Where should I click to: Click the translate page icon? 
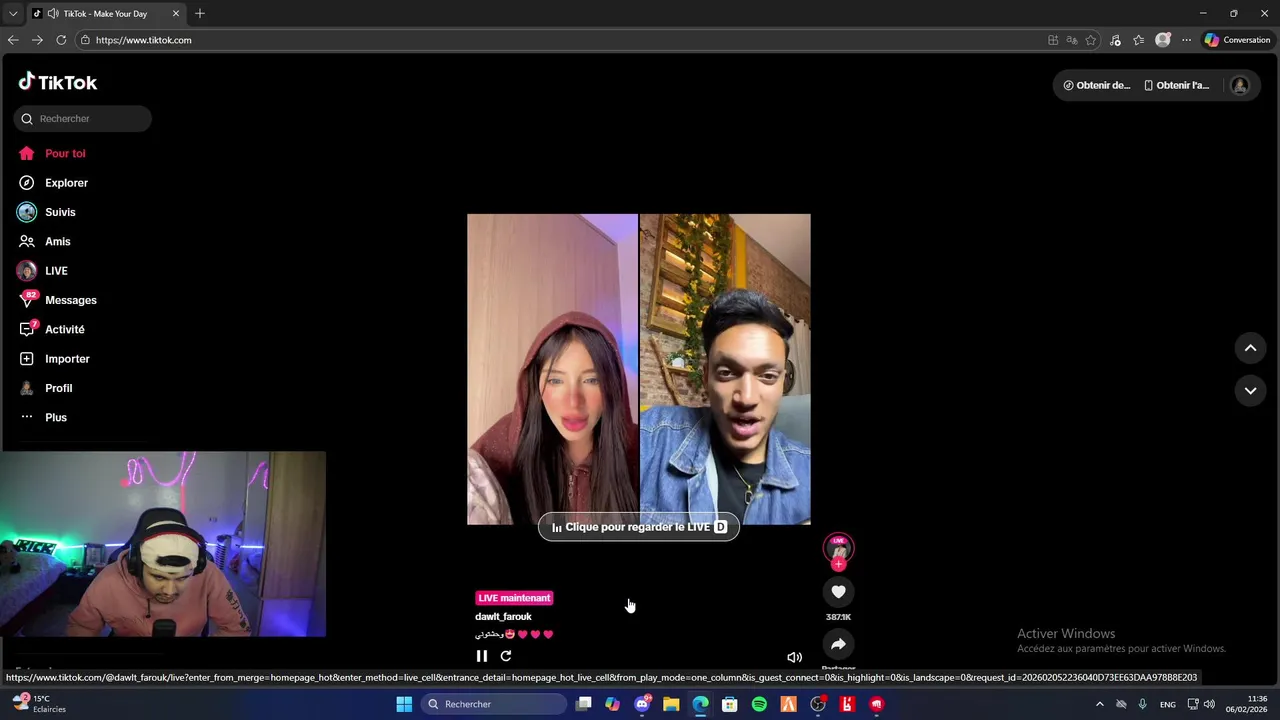coord(1072,40)
